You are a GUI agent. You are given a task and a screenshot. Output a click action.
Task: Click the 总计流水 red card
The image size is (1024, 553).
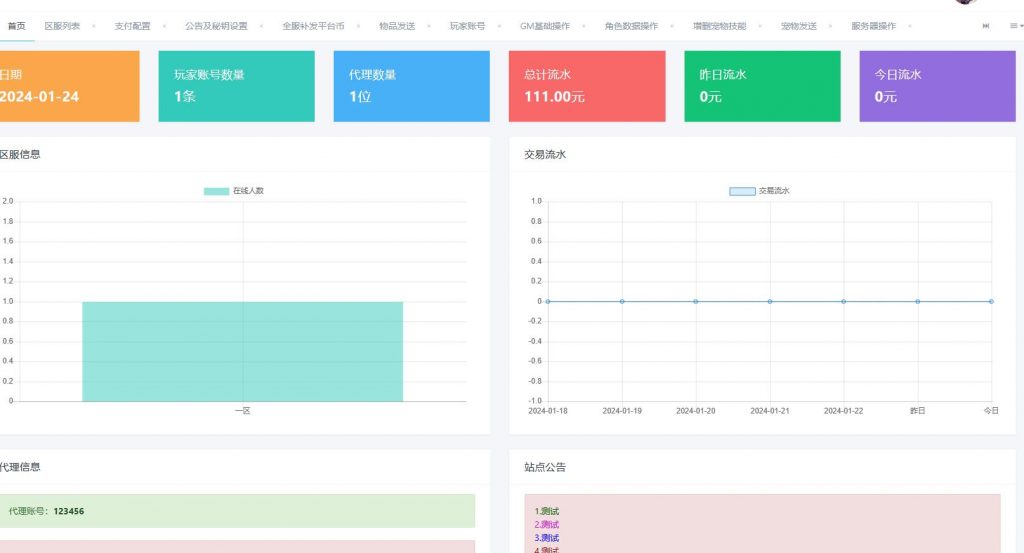pos(587,86)
